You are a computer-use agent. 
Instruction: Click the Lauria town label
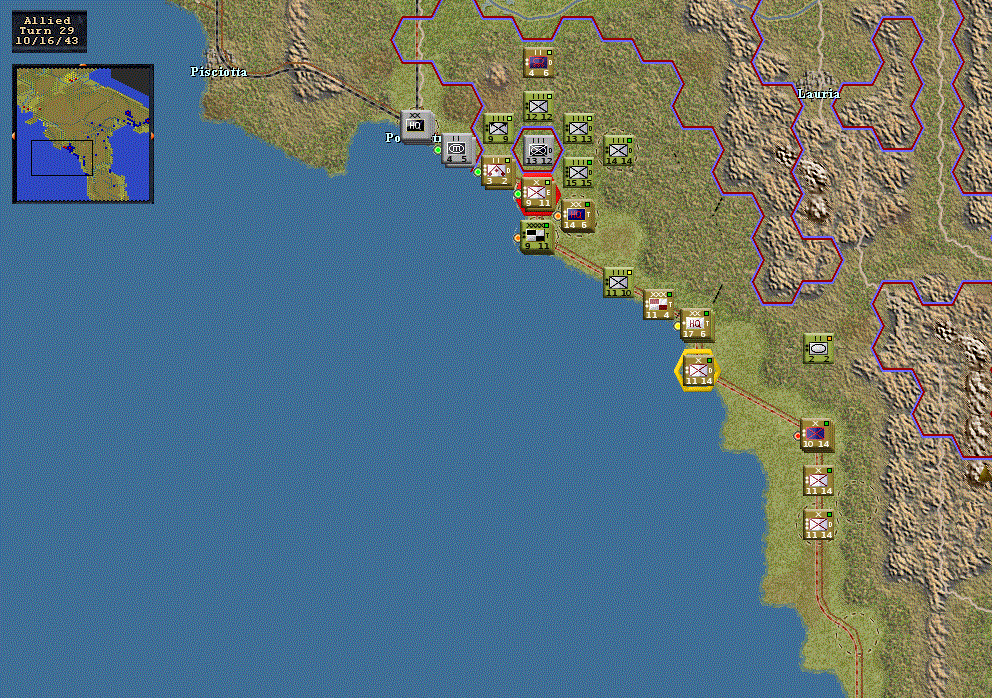819,94
